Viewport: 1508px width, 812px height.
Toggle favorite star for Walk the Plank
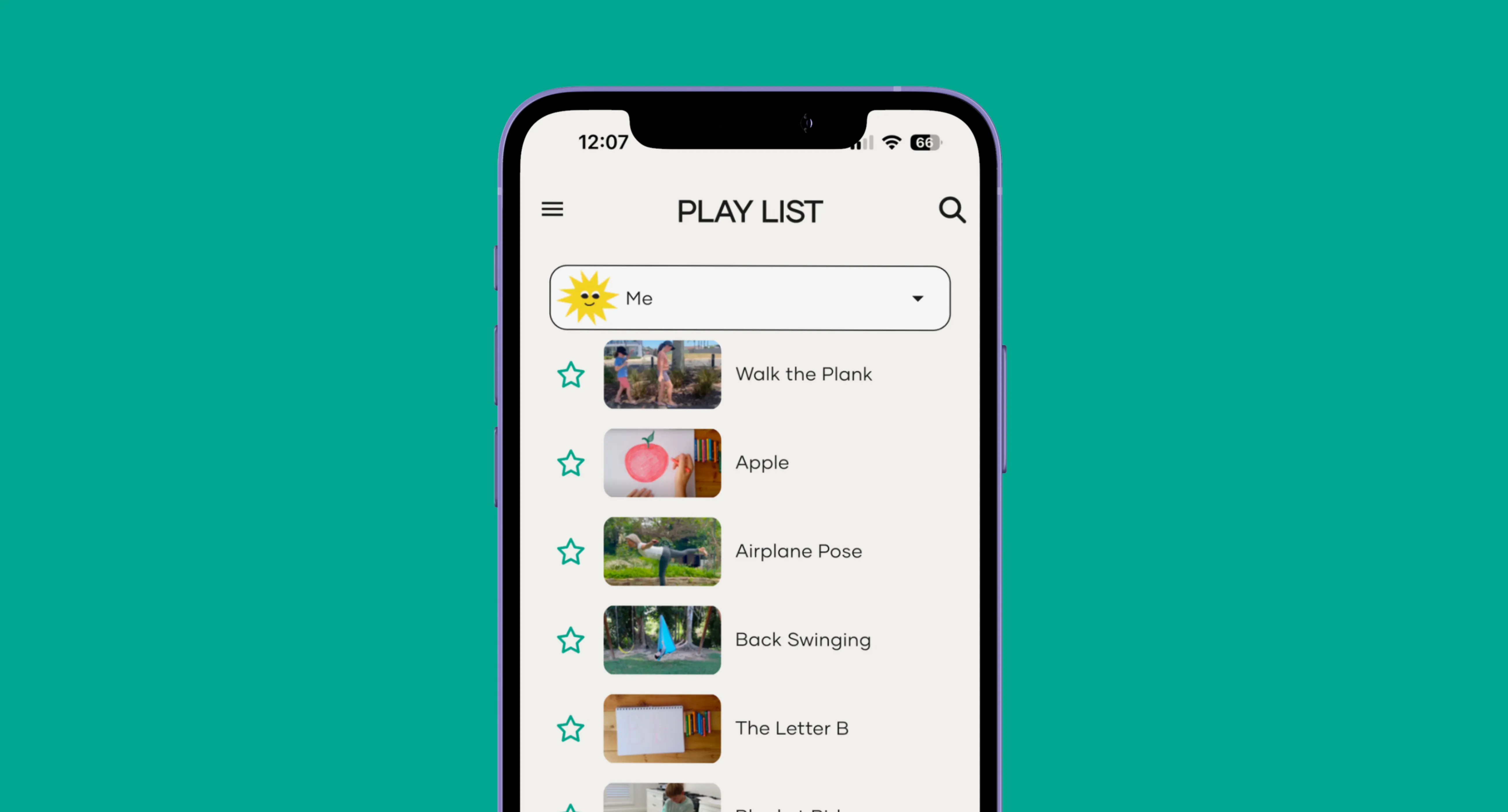(x=569, y=374)
